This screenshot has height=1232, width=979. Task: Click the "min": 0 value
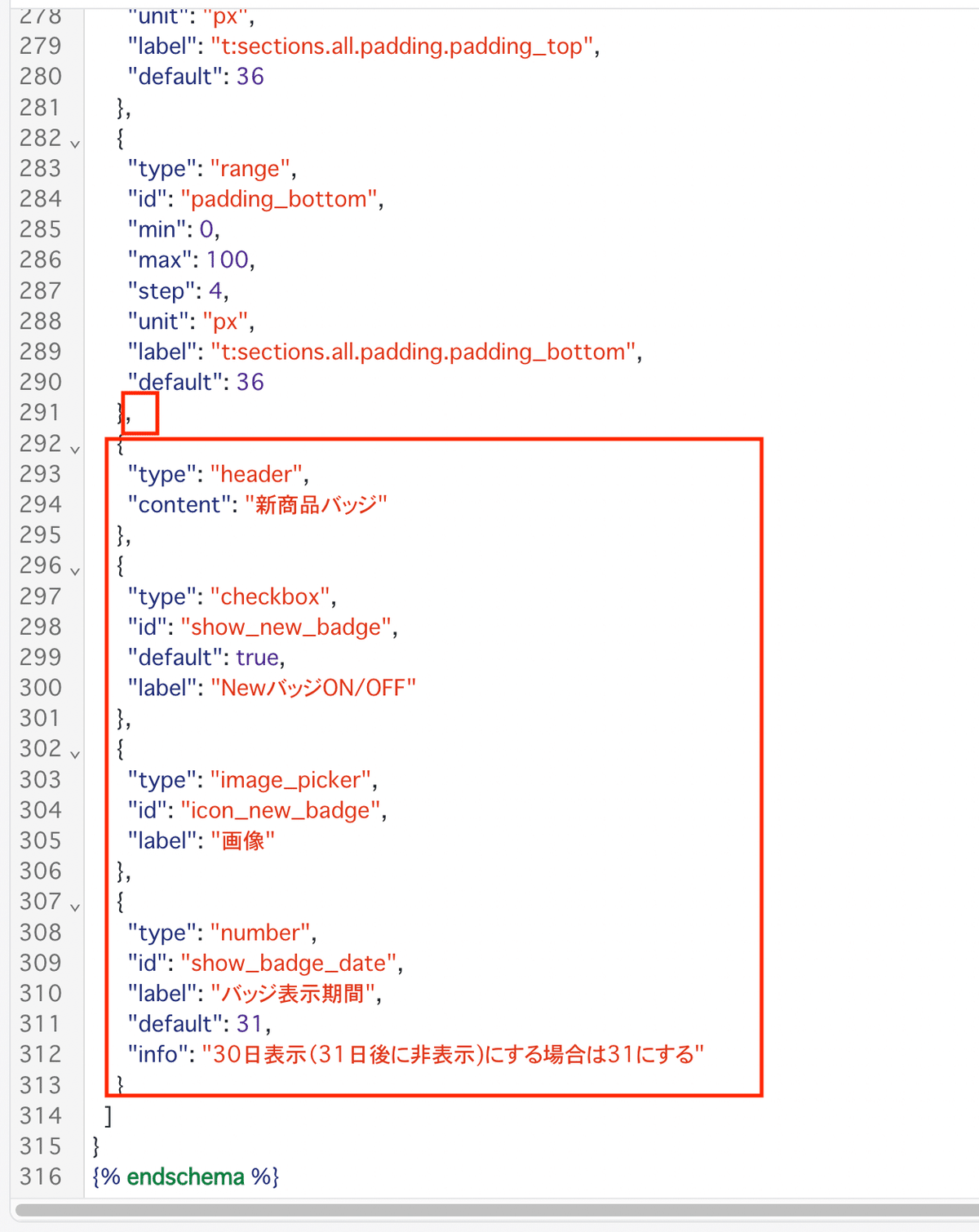(x=206, y=229)
